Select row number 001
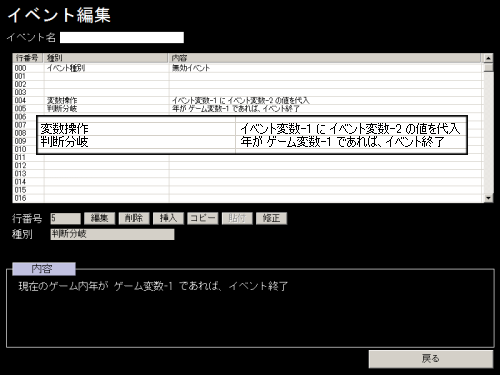 [20, 76]
